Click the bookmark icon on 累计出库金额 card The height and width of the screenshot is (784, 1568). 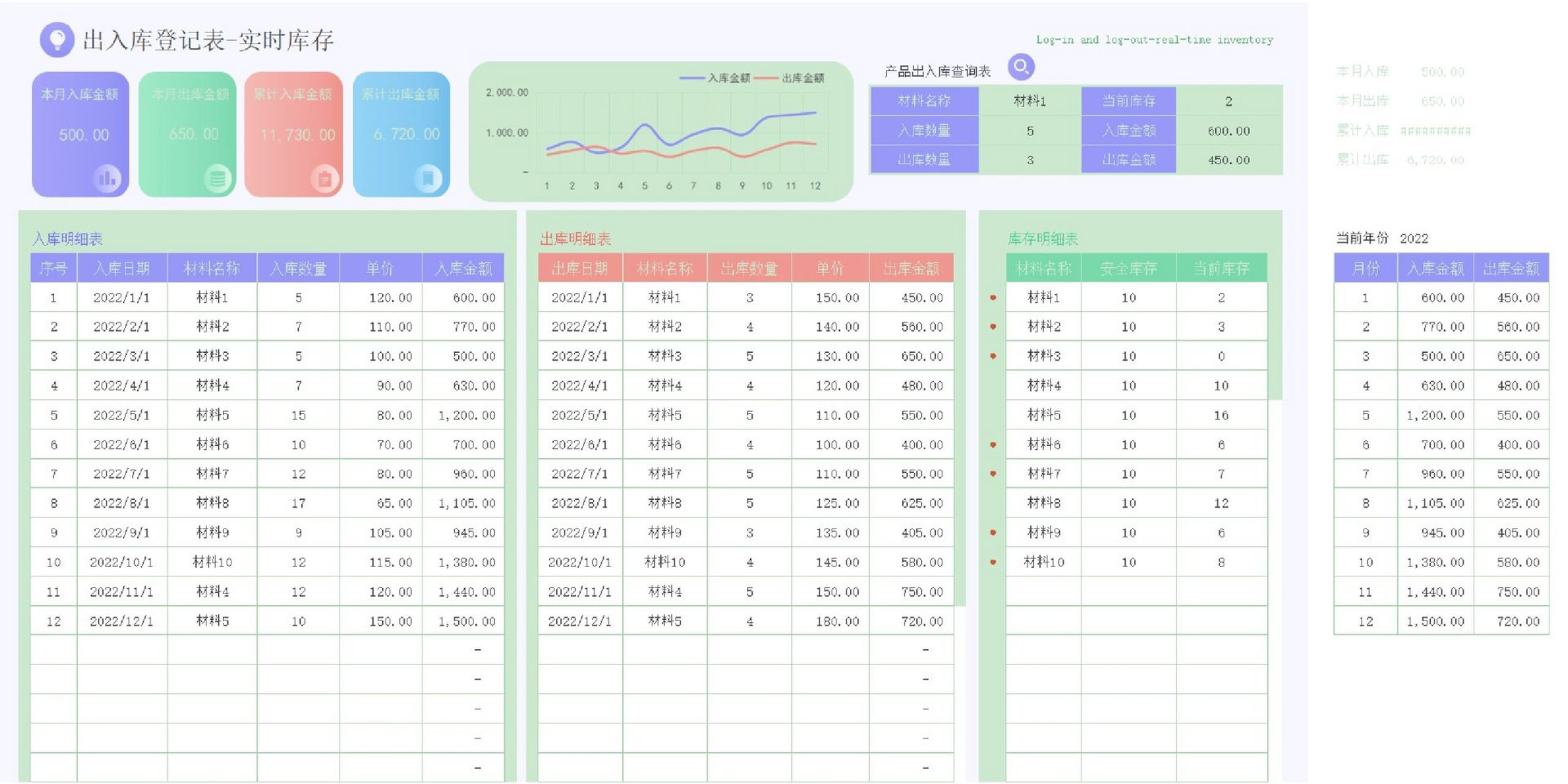[428, 178]
